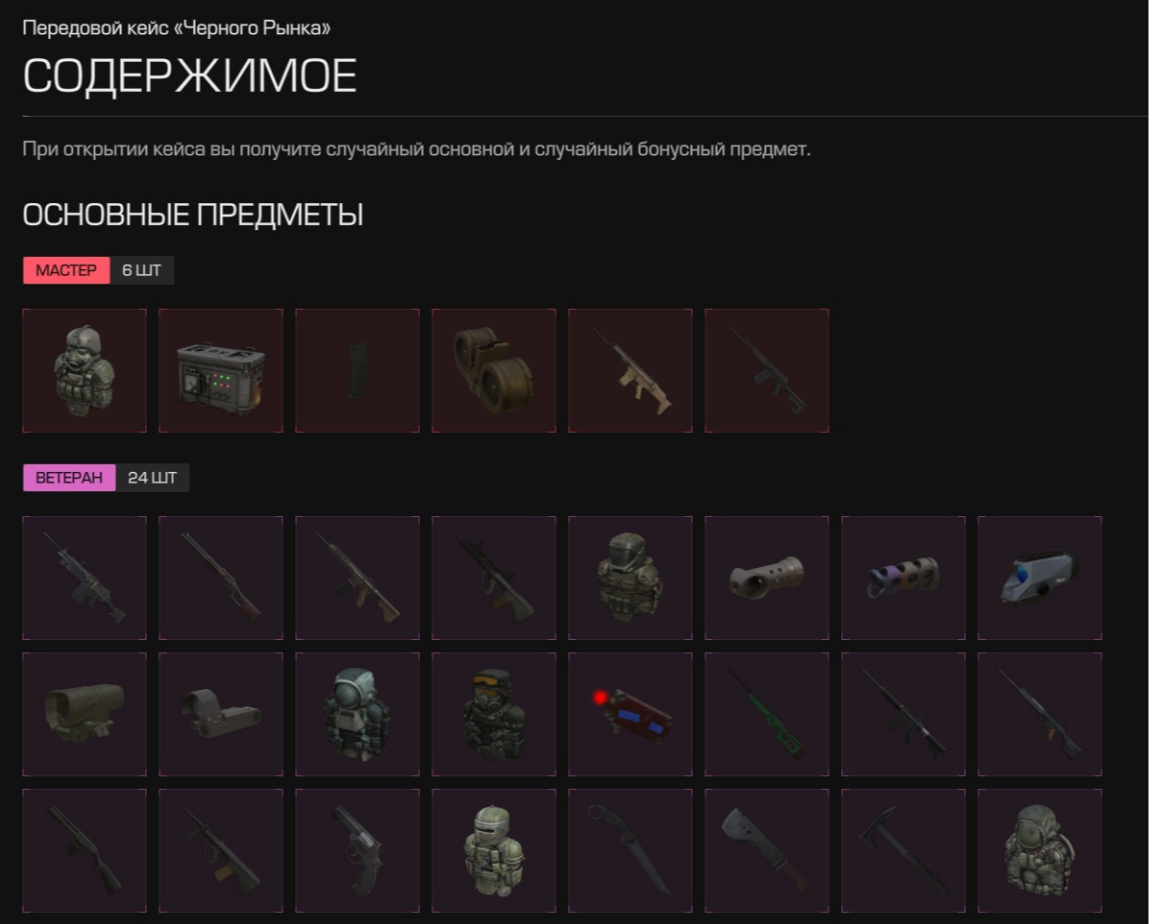Click the hatchet axe item

[767, 851]
